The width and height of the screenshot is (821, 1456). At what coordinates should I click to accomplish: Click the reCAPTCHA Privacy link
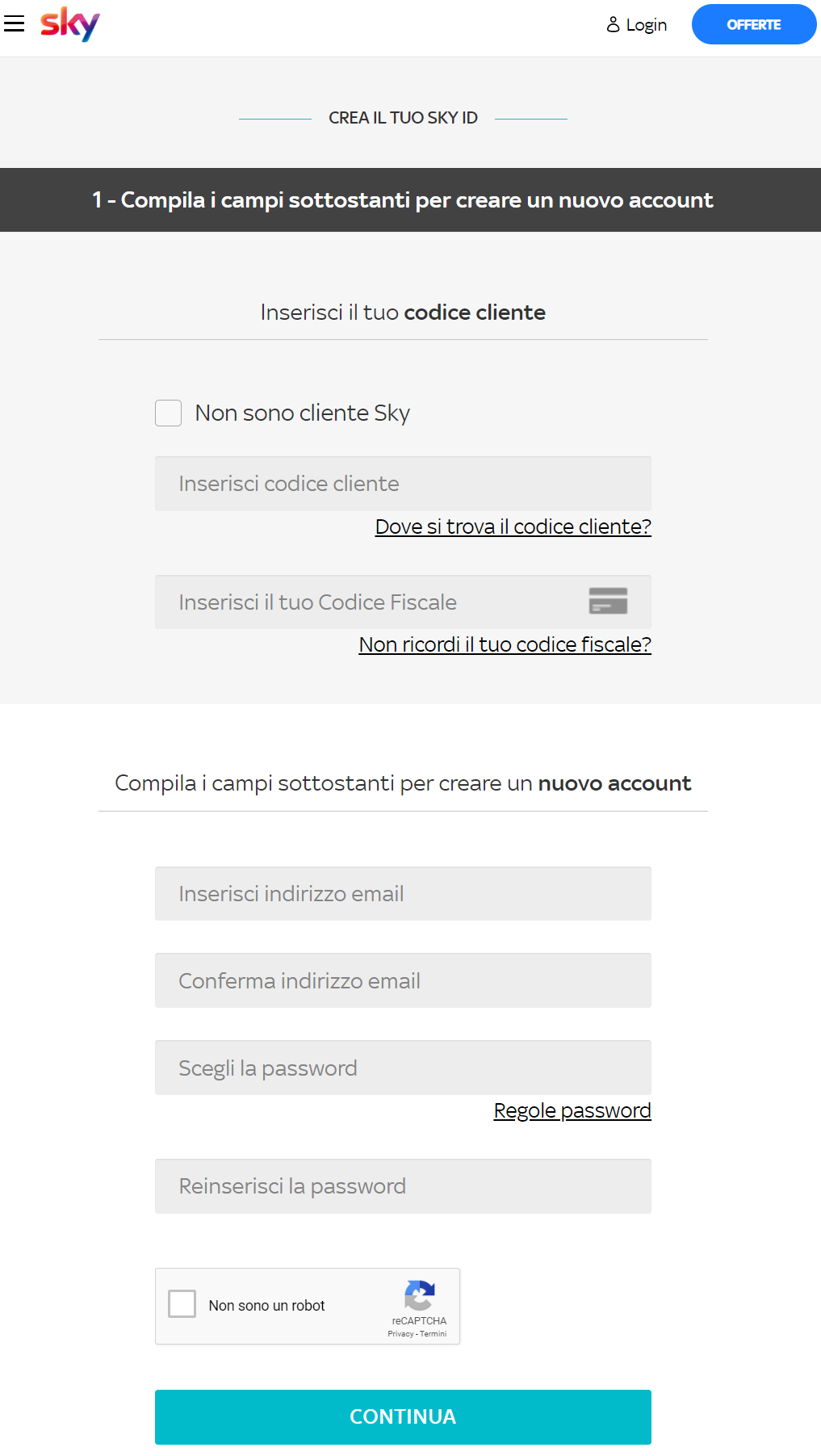click(x=400, y=1334)
